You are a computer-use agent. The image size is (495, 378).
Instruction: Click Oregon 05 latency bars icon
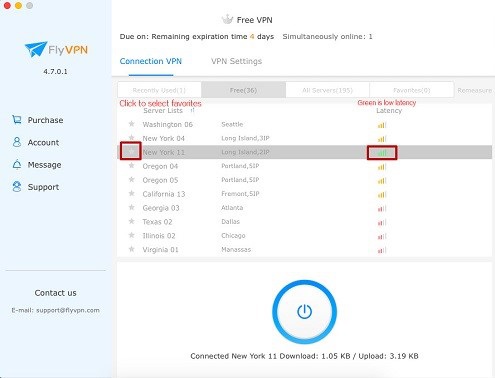click(382, 181)
